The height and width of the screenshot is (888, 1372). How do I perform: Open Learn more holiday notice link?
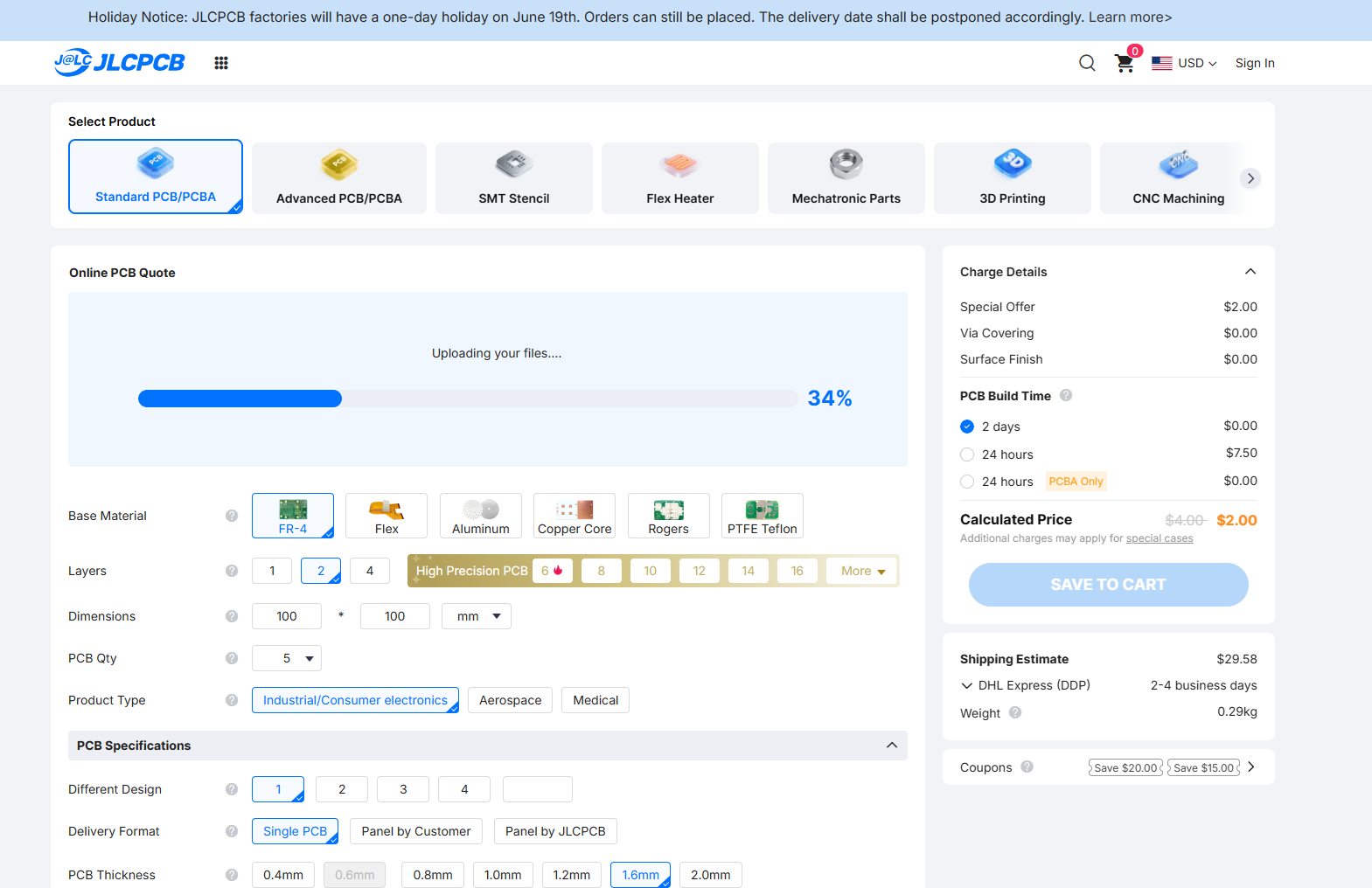pos(1130,17)
